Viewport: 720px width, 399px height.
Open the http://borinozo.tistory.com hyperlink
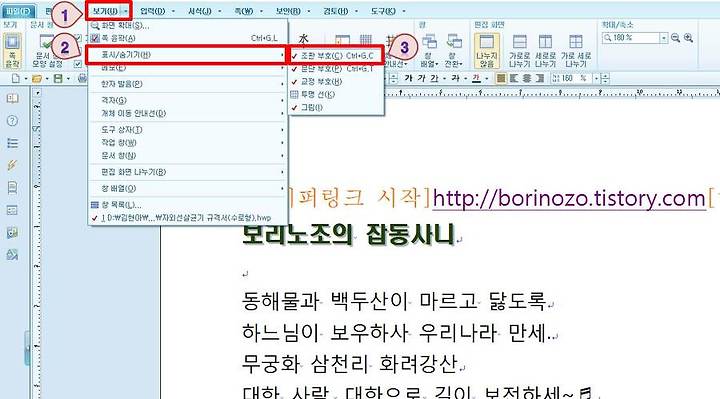point(569,199)
